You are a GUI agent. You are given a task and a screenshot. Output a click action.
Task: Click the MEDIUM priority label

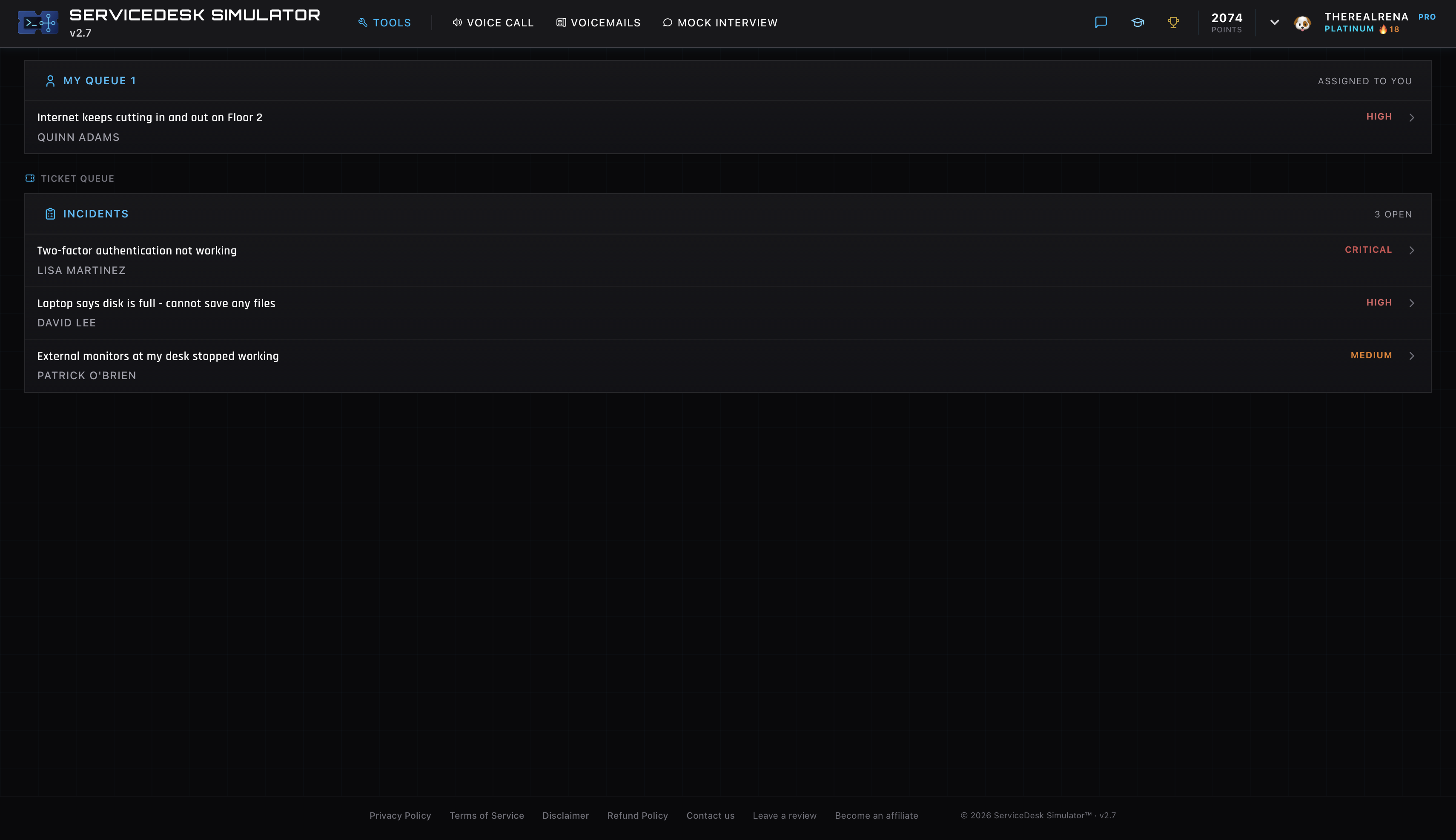point(1371,355)
